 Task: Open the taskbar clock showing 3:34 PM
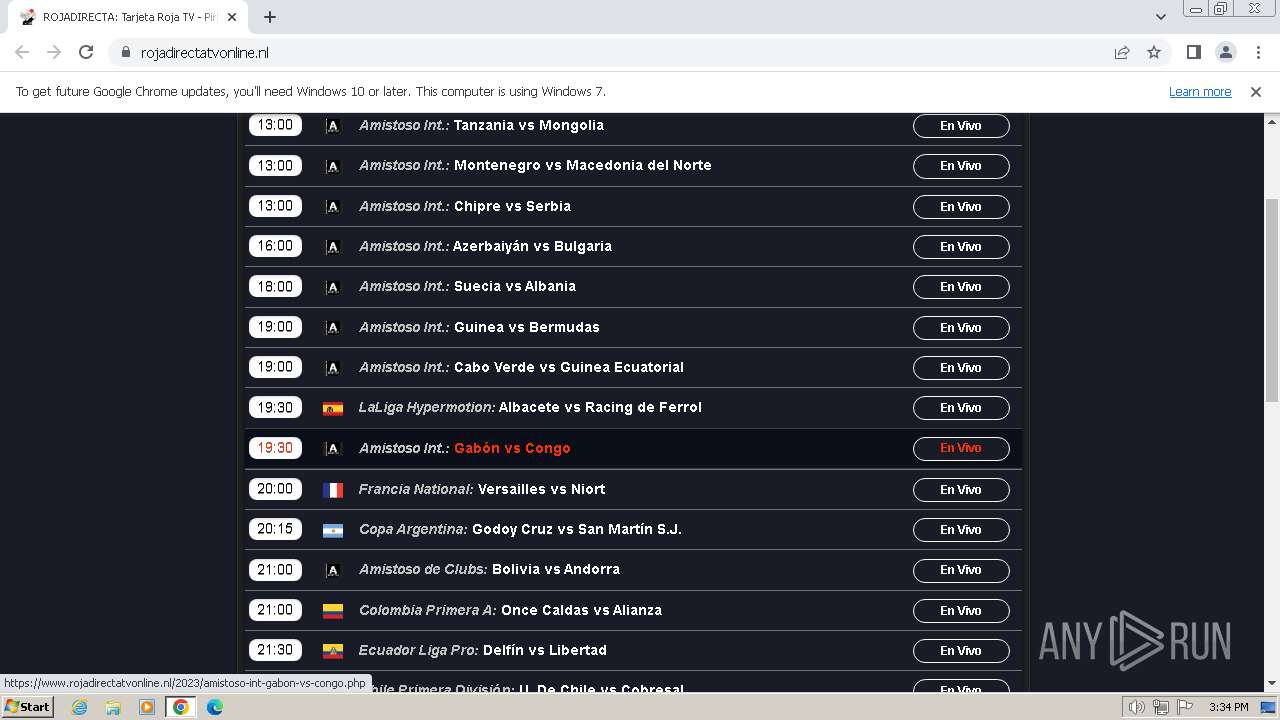1228,707
